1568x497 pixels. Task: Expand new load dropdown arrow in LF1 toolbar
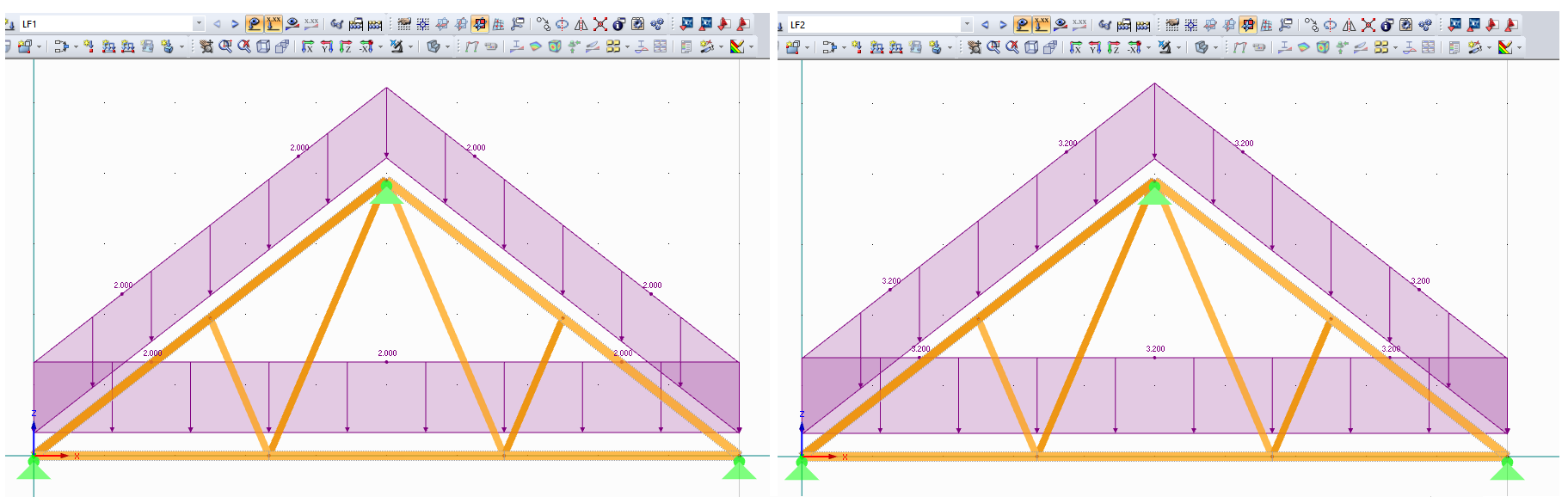(181, 46)
